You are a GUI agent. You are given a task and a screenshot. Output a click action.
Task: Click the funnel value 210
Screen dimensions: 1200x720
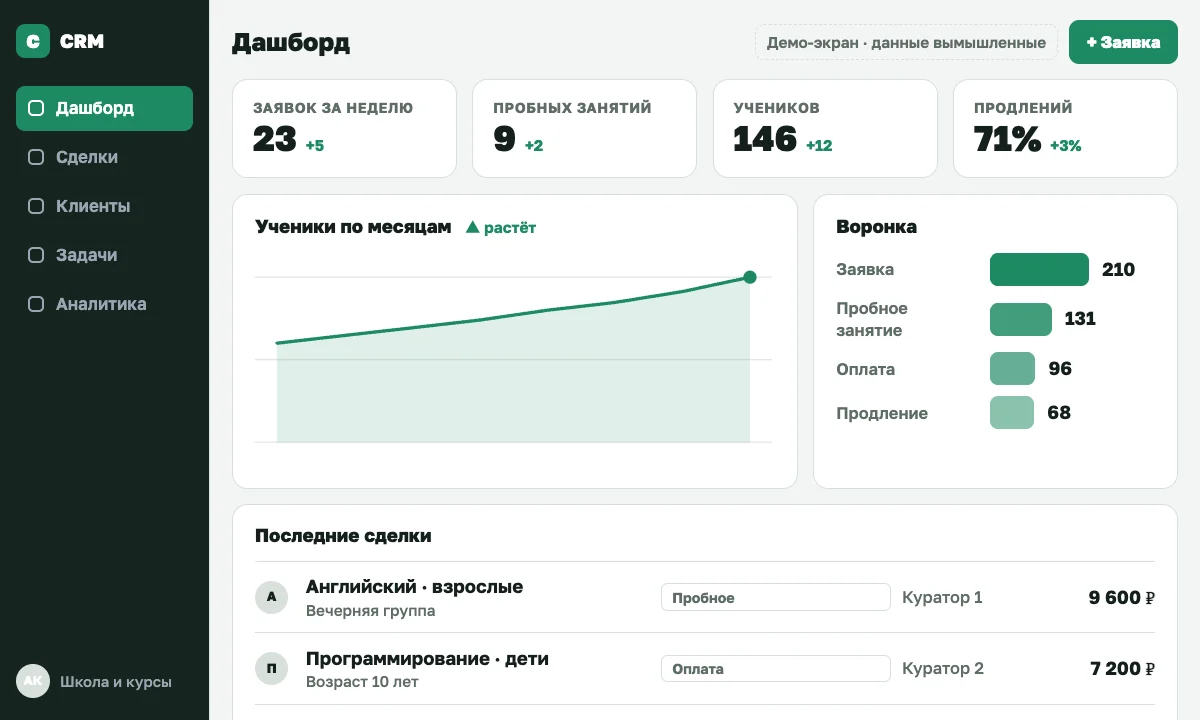coord(1118,269)
